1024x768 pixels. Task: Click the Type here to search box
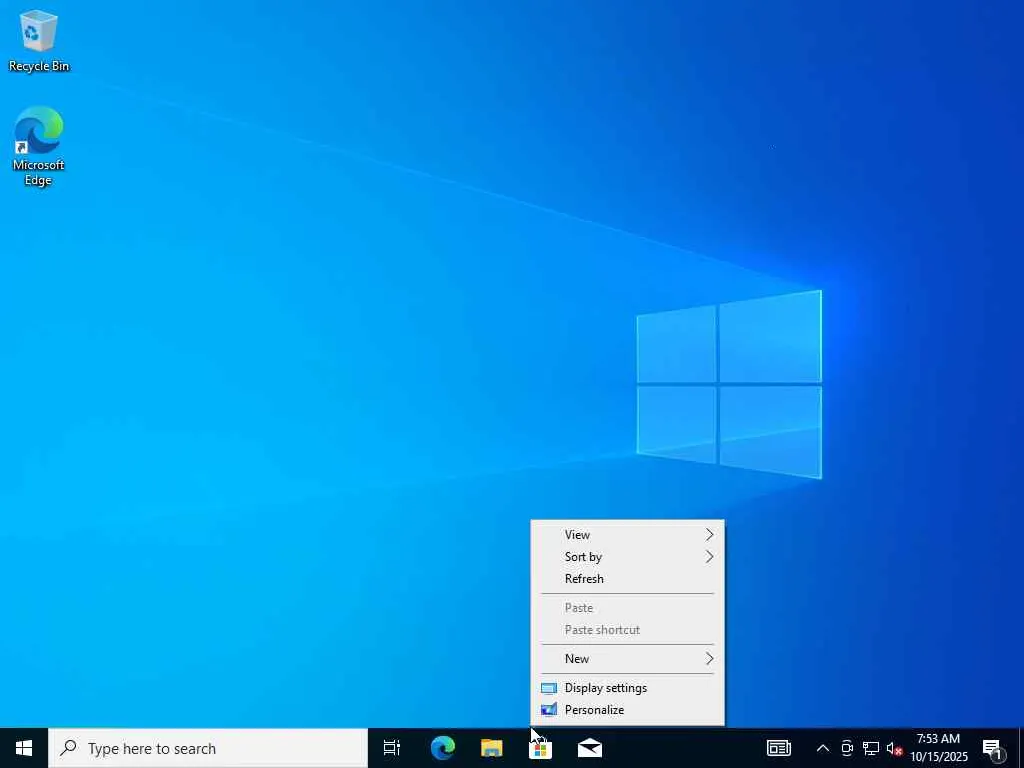click(x=208, y=748)
